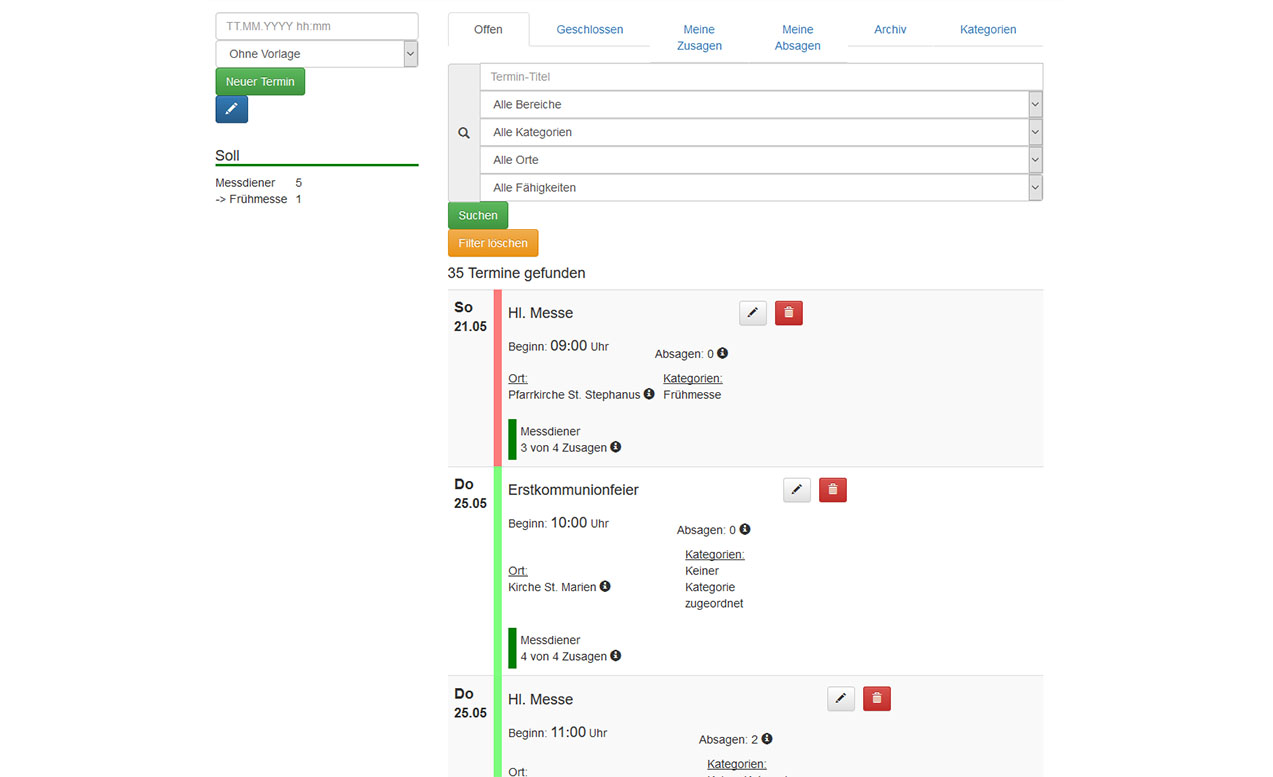Focus the Termin-Titel search field
Image resolution: width=1273 pixels, height=777 pixels.
760,77
